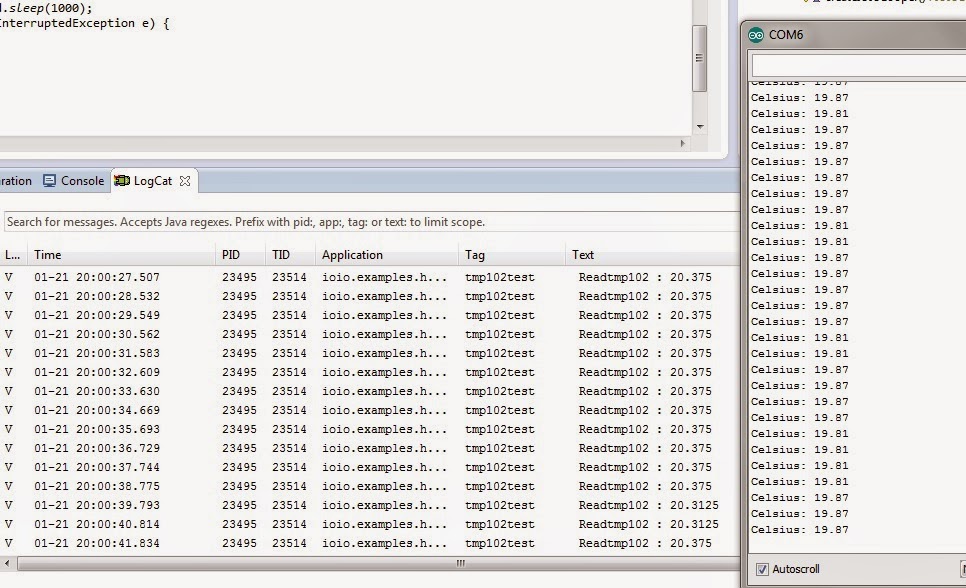
Task: Click the COM6 window title text
Action: click(786, 35)
